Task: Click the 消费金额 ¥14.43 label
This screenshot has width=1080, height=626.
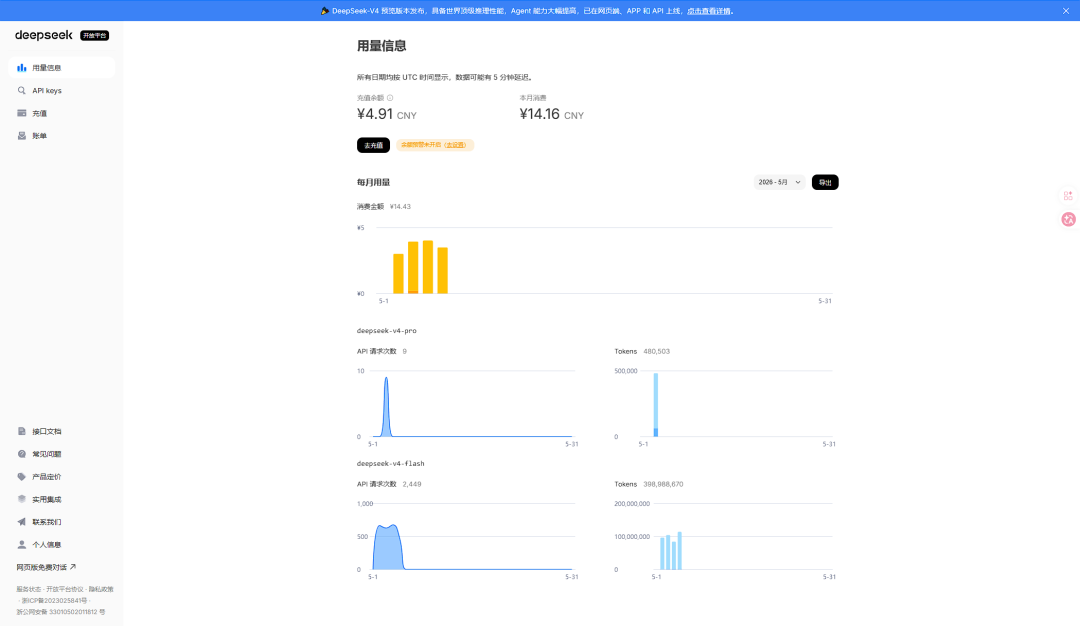Action: pyautogui.click(x=384, y=207)
